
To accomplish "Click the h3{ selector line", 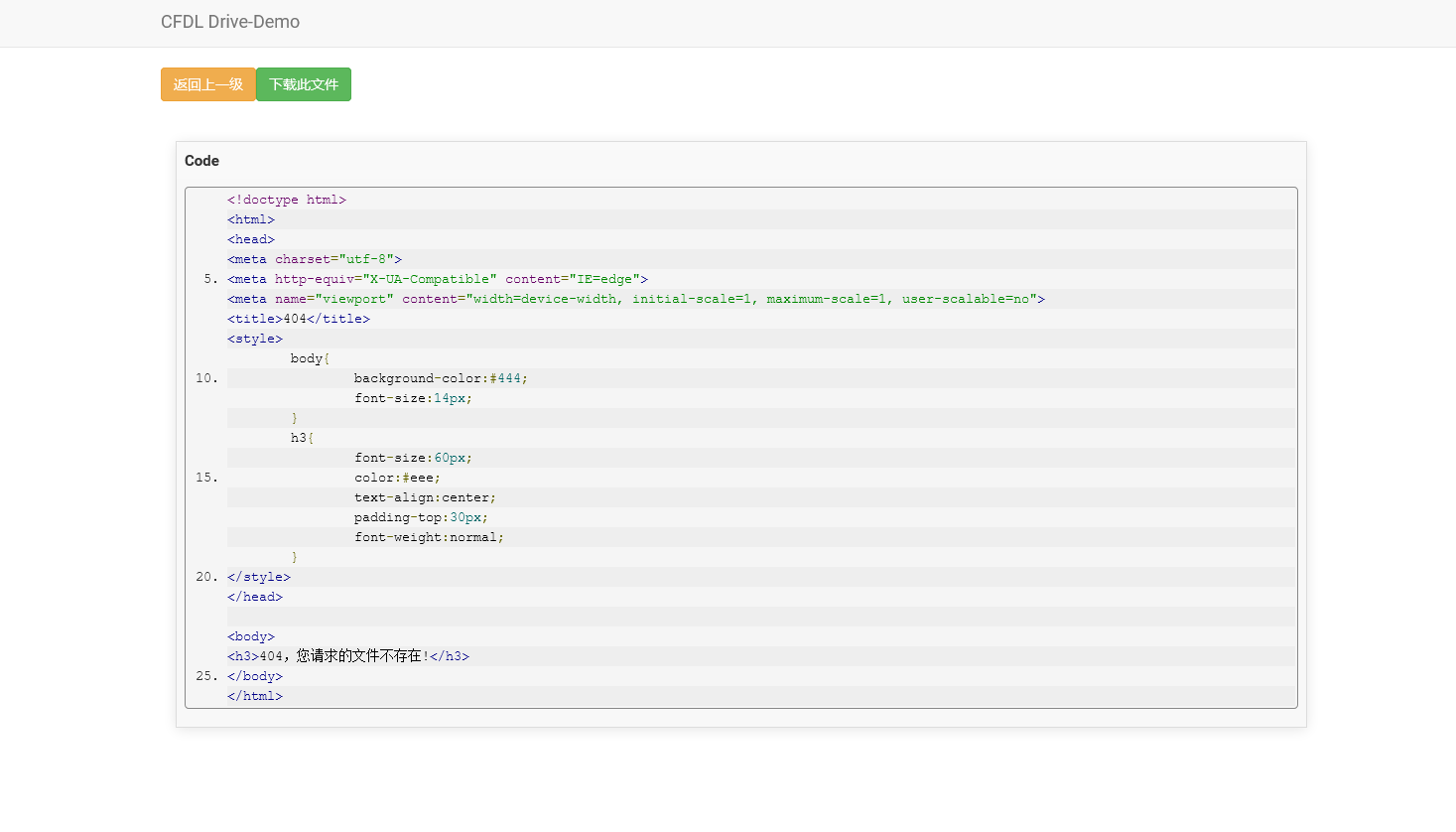I will 761,438.
